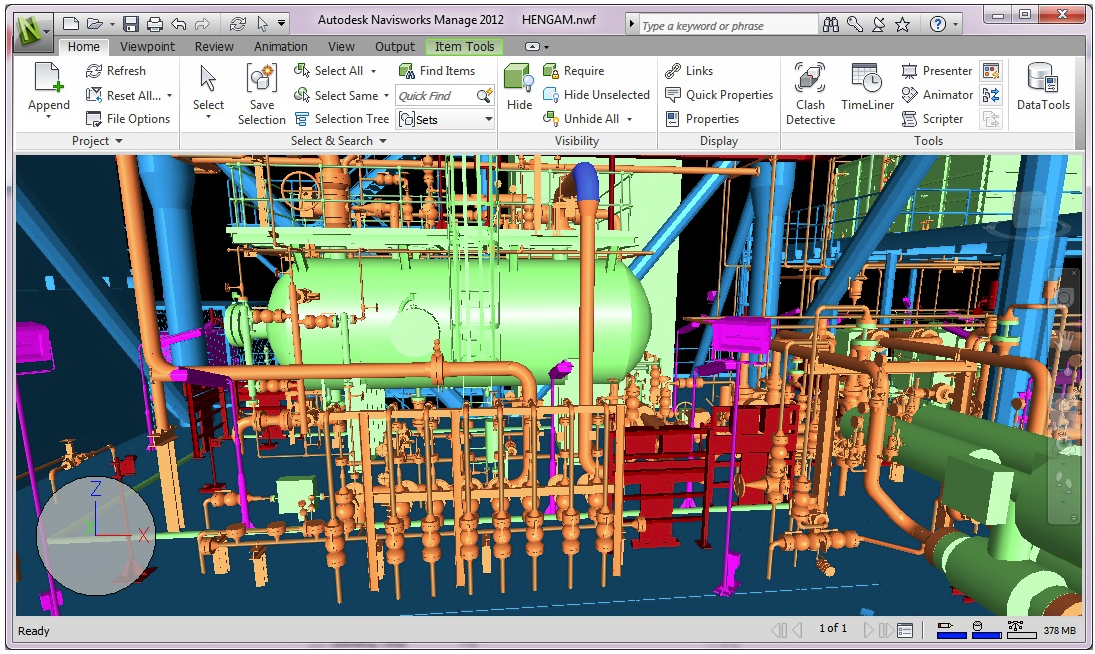Viewport: 1095px width, 654px height.
Task: Click the Redo arrow icon
Action: point(203,24)
